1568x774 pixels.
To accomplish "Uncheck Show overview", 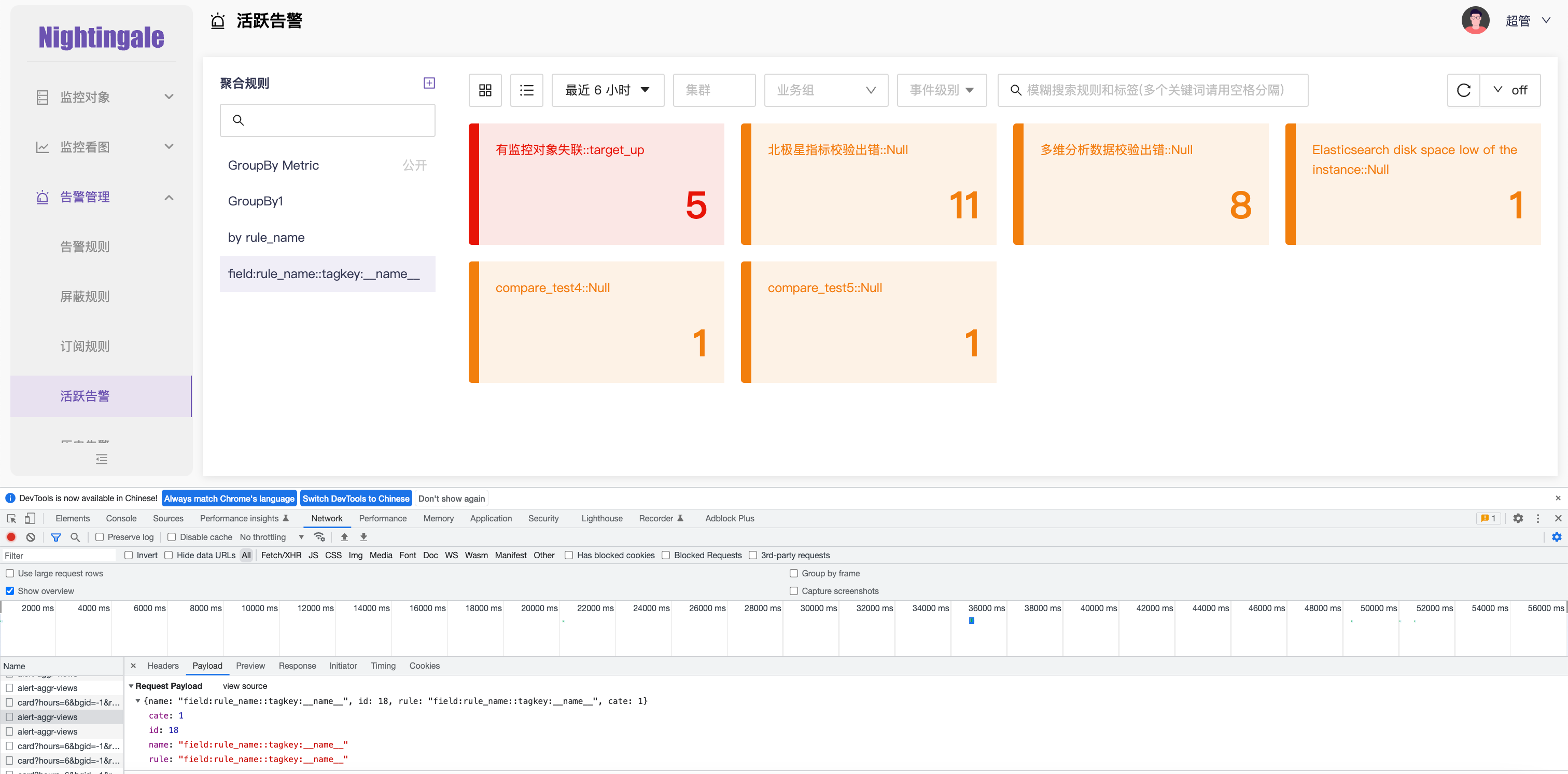I will pos(10,591).
